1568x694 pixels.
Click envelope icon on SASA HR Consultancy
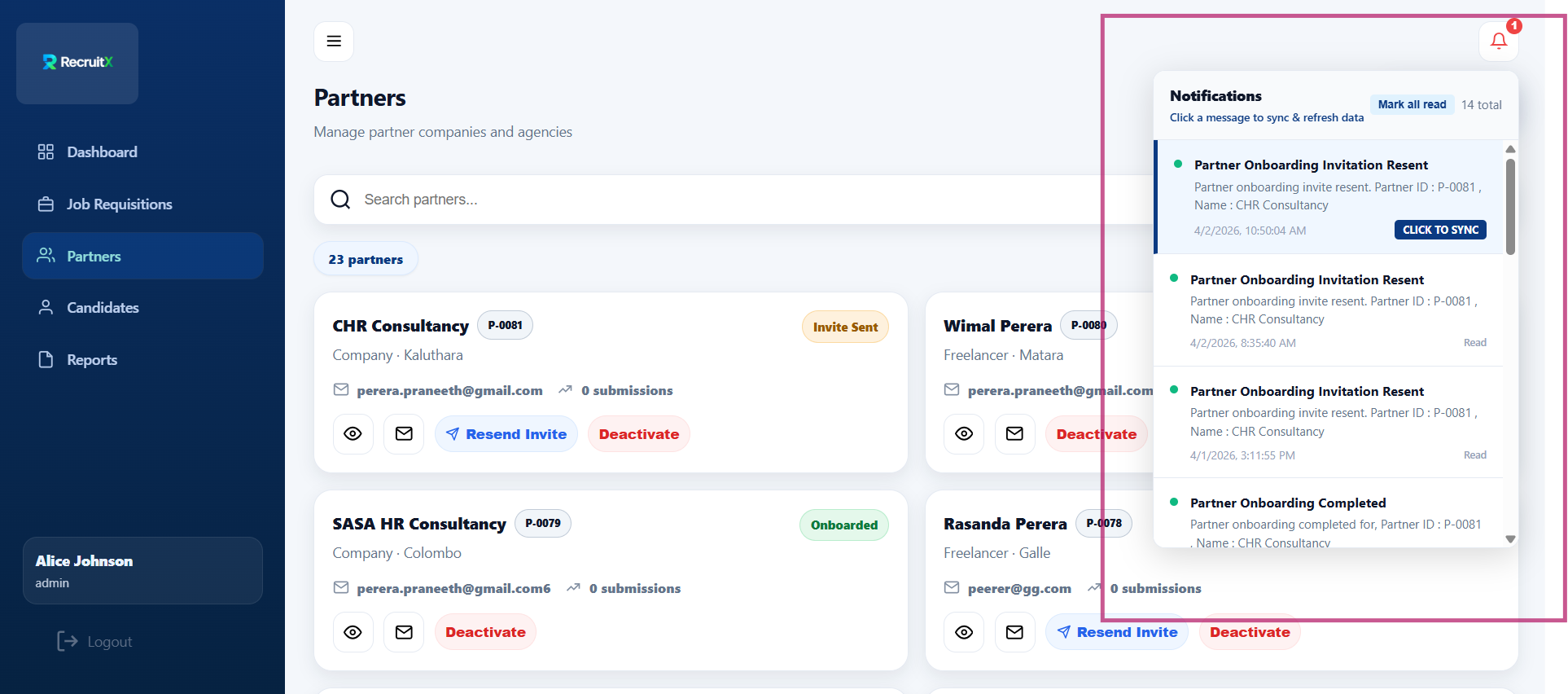tap(404, 632)
